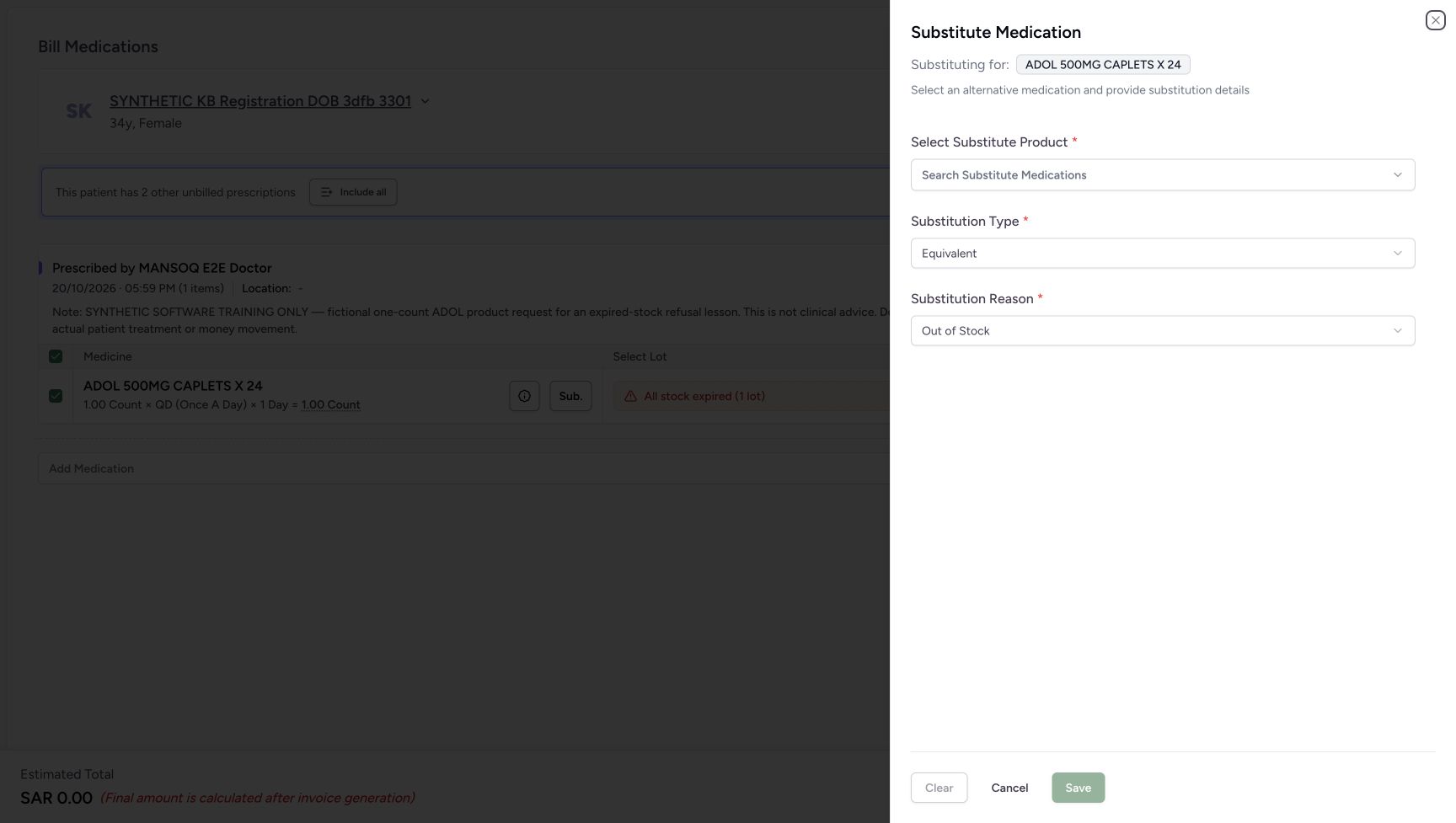Viewport: 1456px width, 823px height.
Task: Click the Cancel button
Action: tap(1009, 788)
